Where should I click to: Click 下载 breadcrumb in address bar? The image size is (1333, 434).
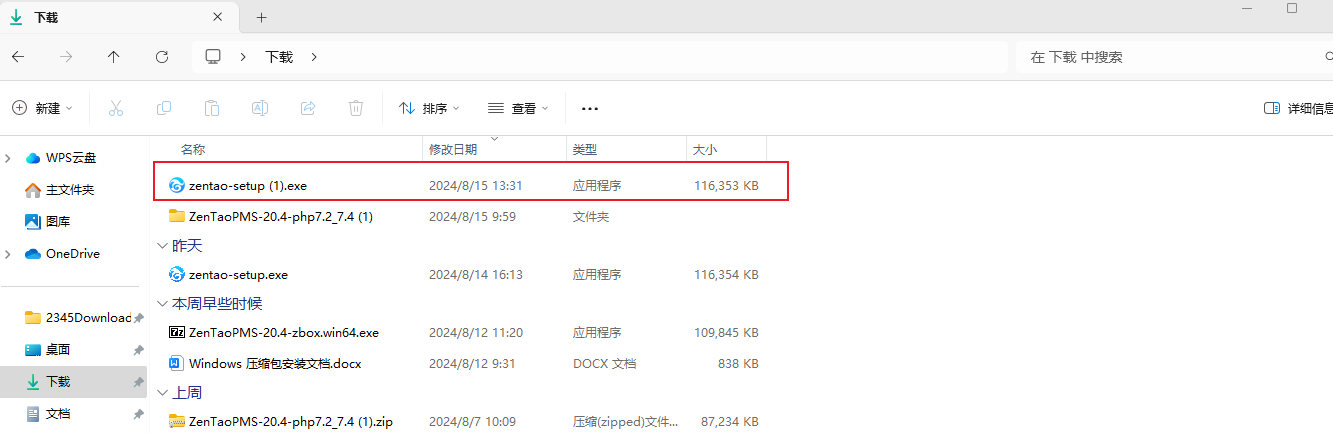(279, 57)
